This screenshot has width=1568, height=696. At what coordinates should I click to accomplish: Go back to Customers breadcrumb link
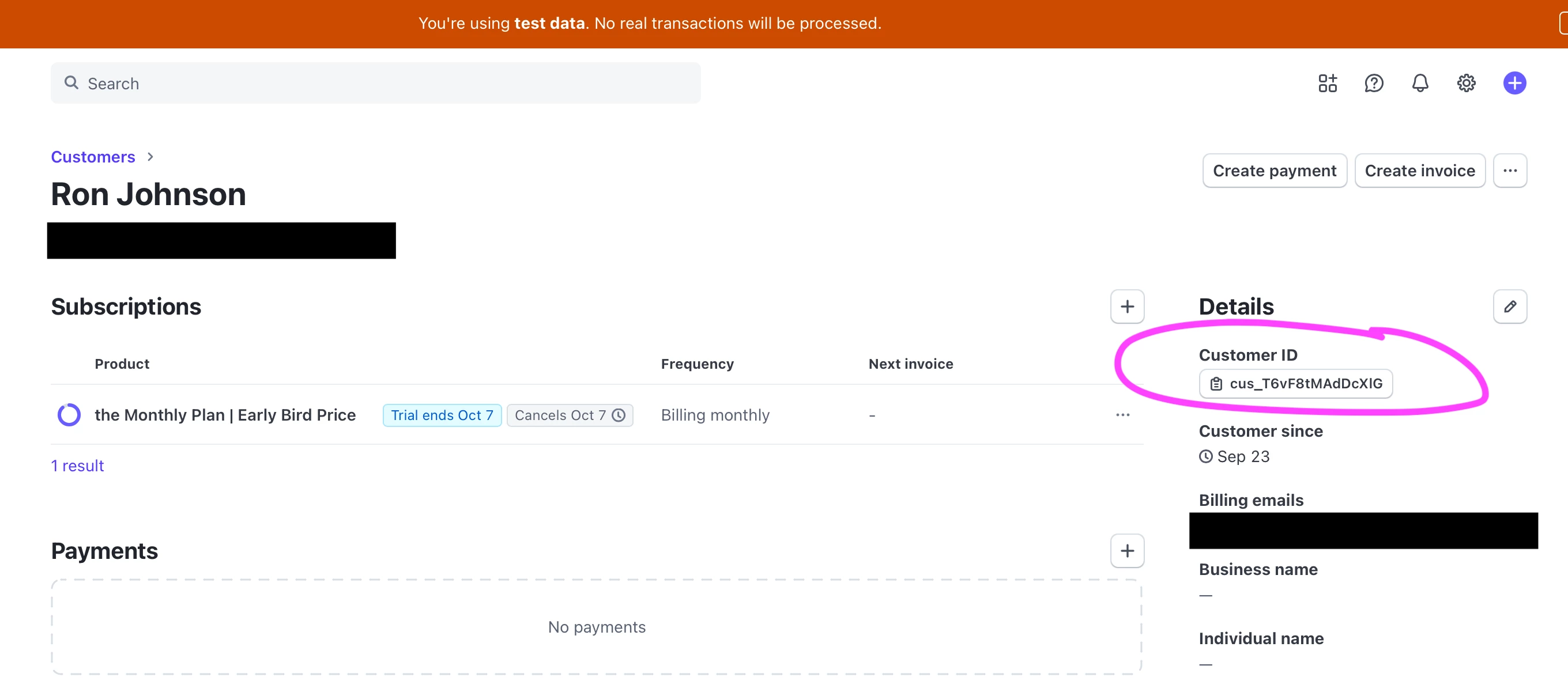click(x=93, y=157)
